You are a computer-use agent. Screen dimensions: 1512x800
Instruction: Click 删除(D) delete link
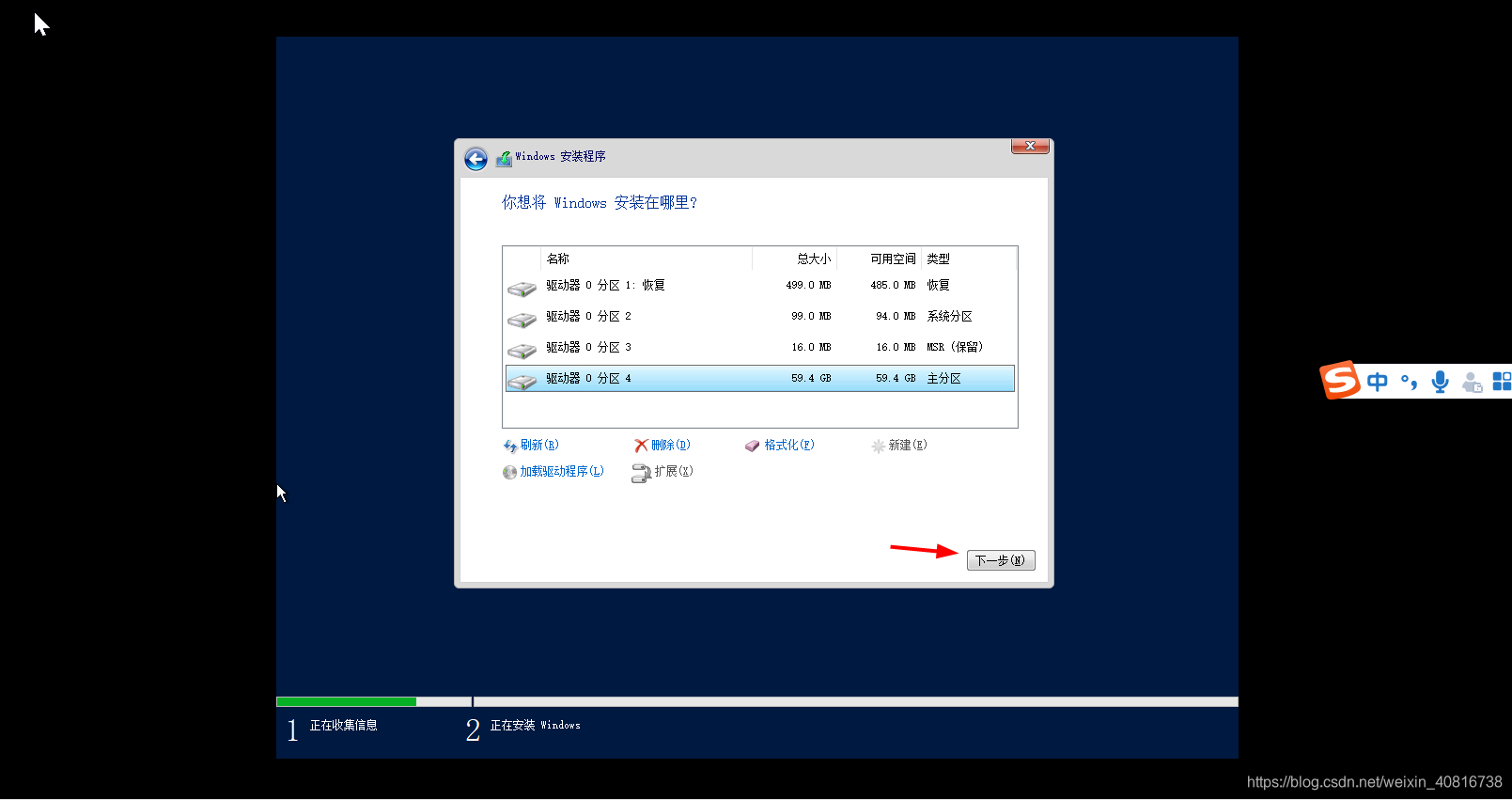pos(671,446)
